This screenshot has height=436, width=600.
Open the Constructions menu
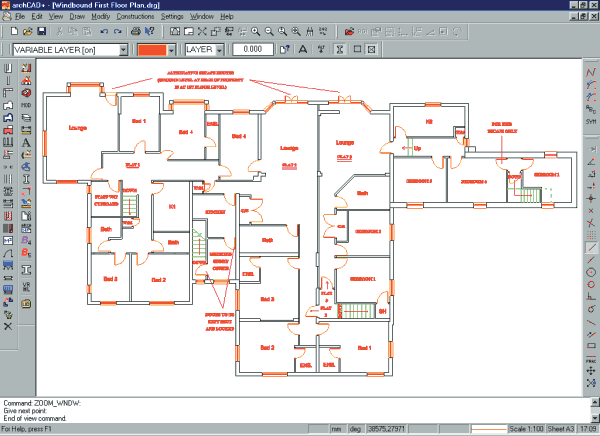pyautogui.click(x=135, y=17)
